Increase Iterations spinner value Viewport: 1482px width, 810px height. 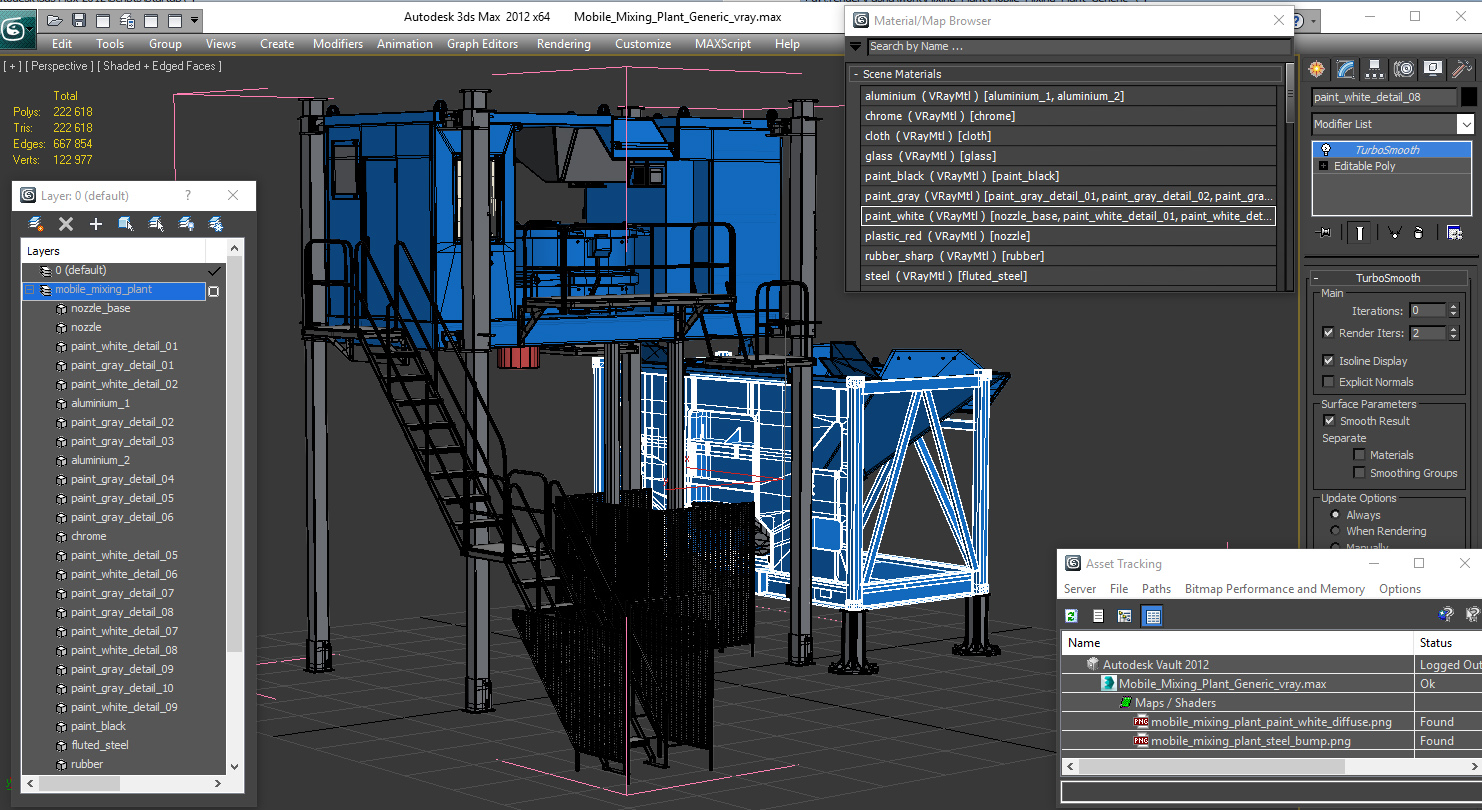1453,307
